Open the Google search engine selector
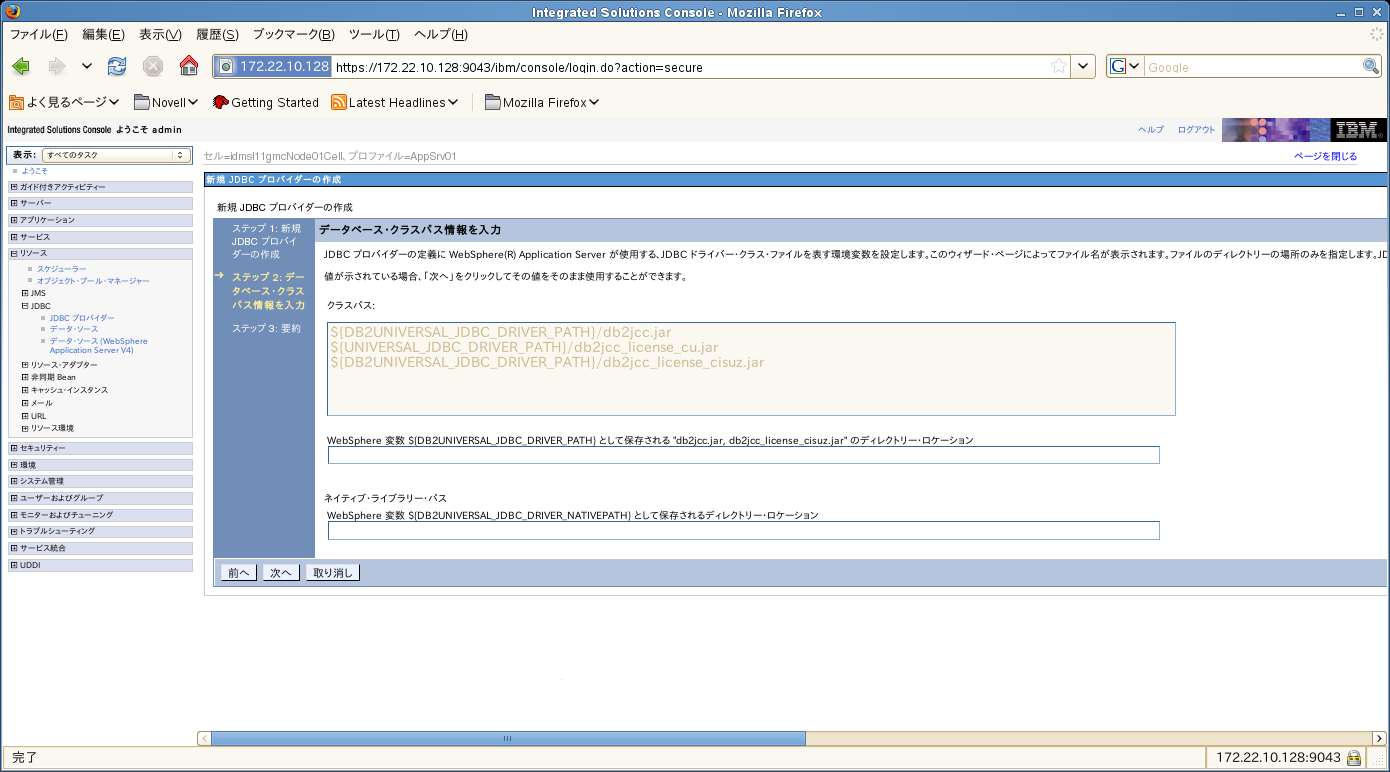The height and width of the screenshot is (772, 1390). 1125,67
